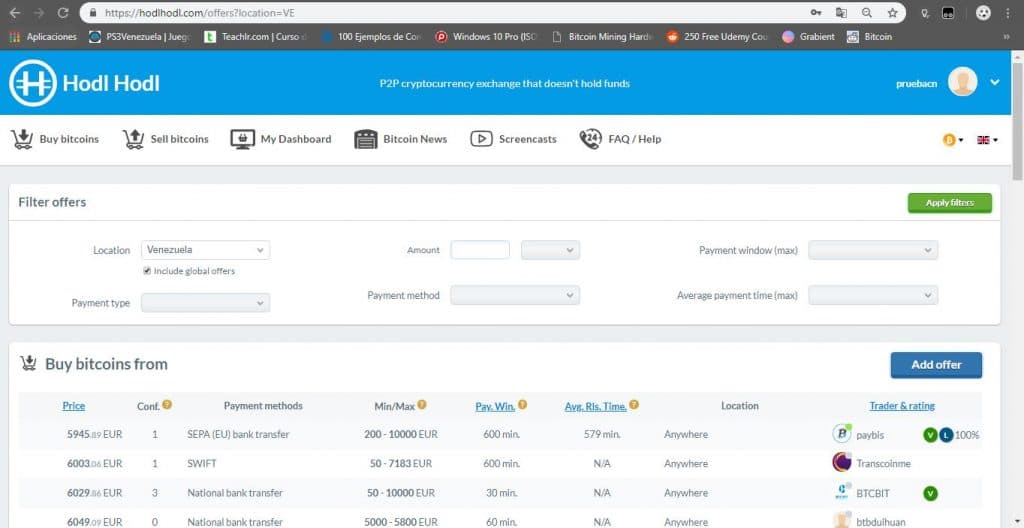This screenshot has width=1024, height=528.
Task: Open Screencasts menu item
Action: point(514,139)
